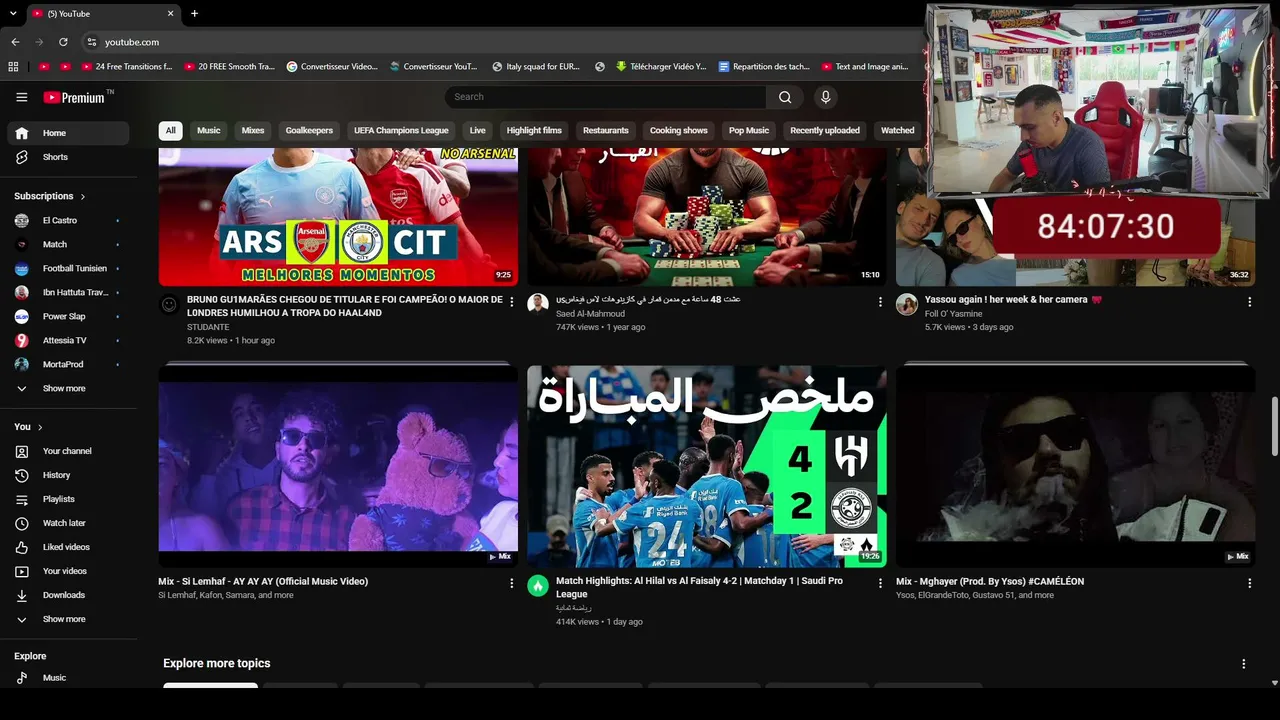Open more options for Yassou again video

[1249, 302]
